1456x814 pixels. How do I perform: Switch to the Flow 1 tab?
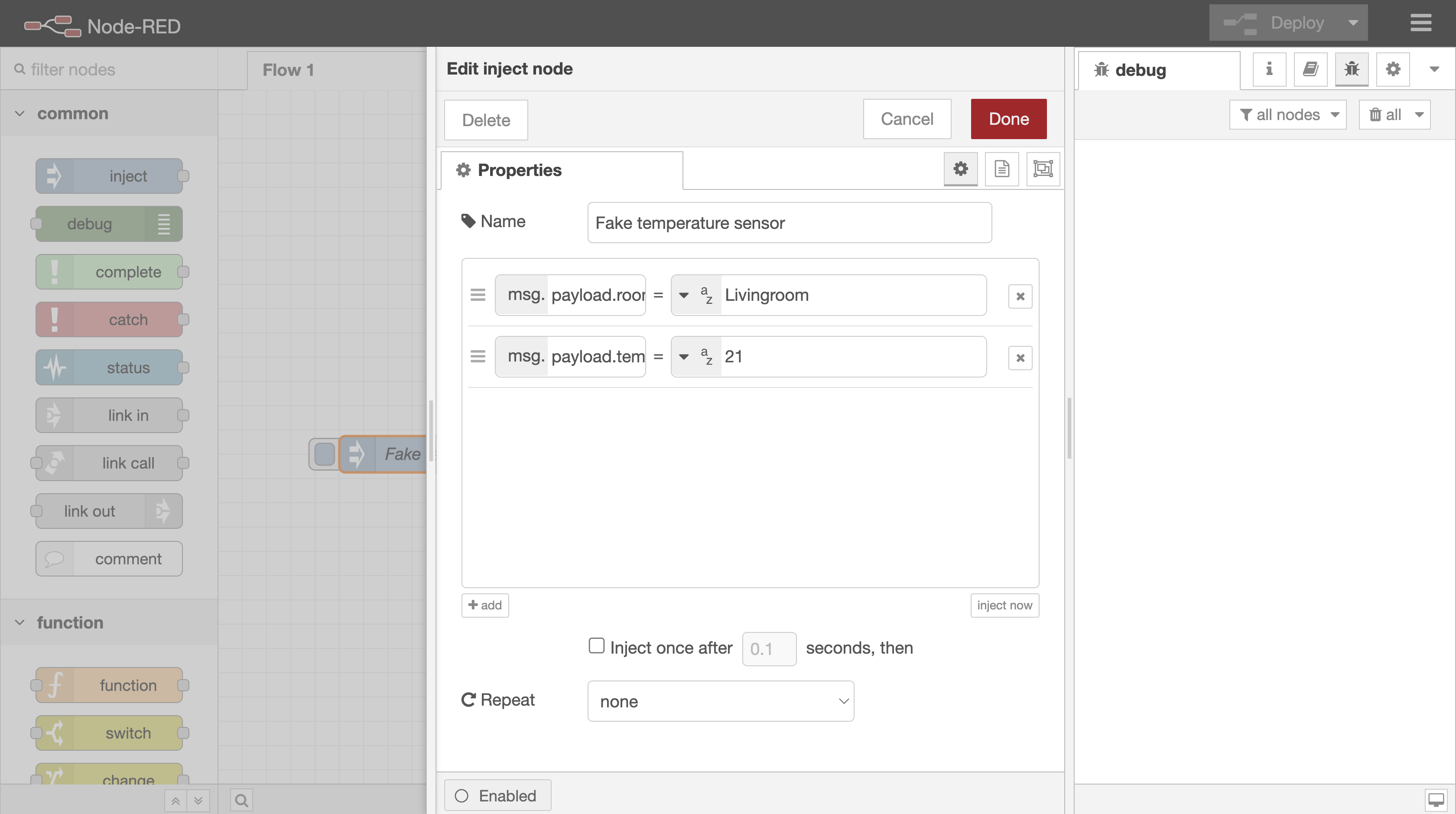(x=288, y=70)
